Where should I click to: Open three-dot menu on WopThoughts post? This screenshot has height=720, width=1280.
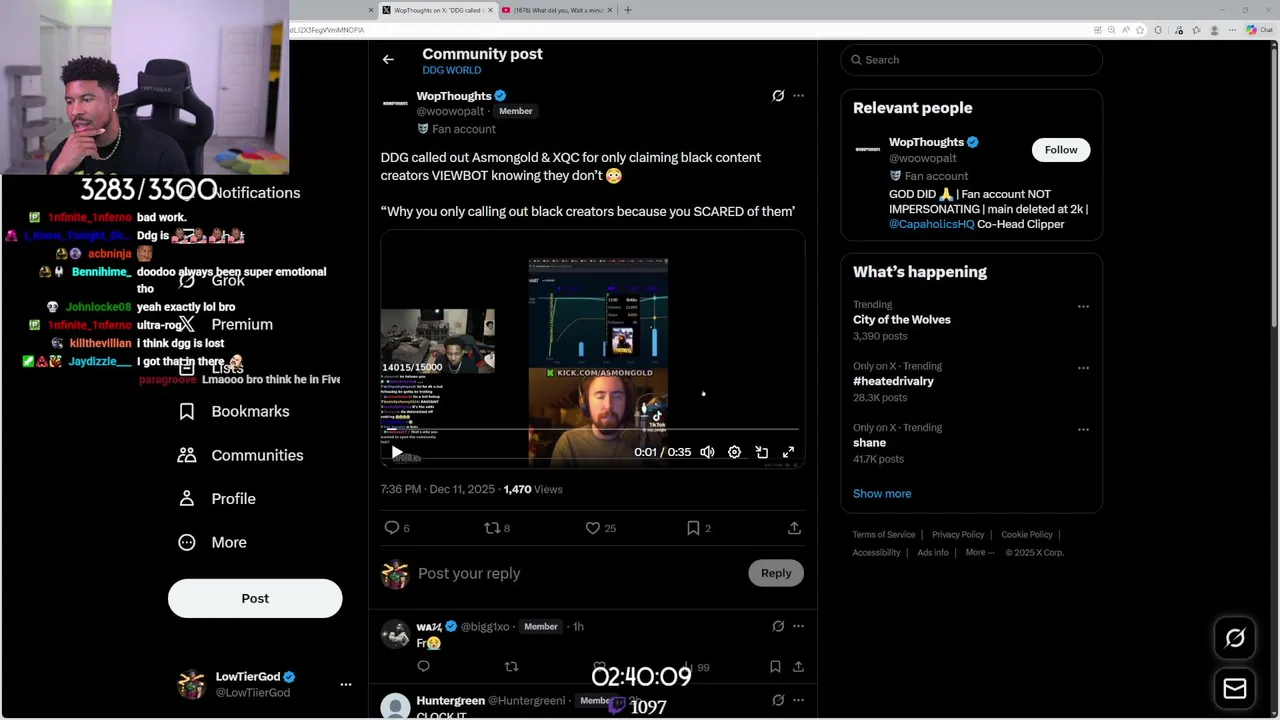pos(798,96)
